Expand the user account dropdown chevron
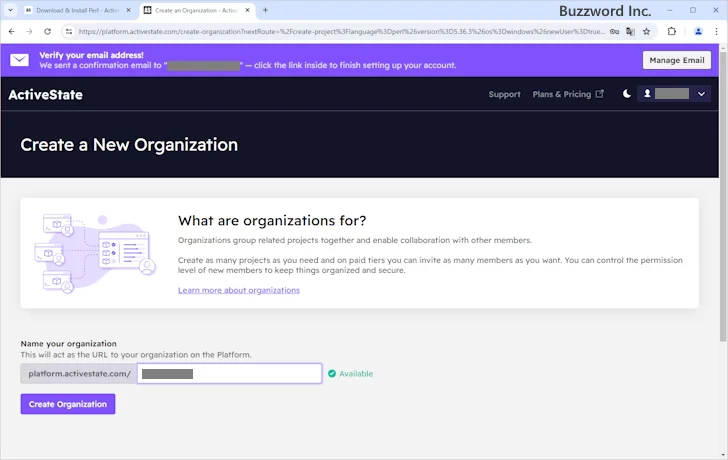Image resolution: width=728 pixels, height=460 pixels. click(x=702, y=94)
